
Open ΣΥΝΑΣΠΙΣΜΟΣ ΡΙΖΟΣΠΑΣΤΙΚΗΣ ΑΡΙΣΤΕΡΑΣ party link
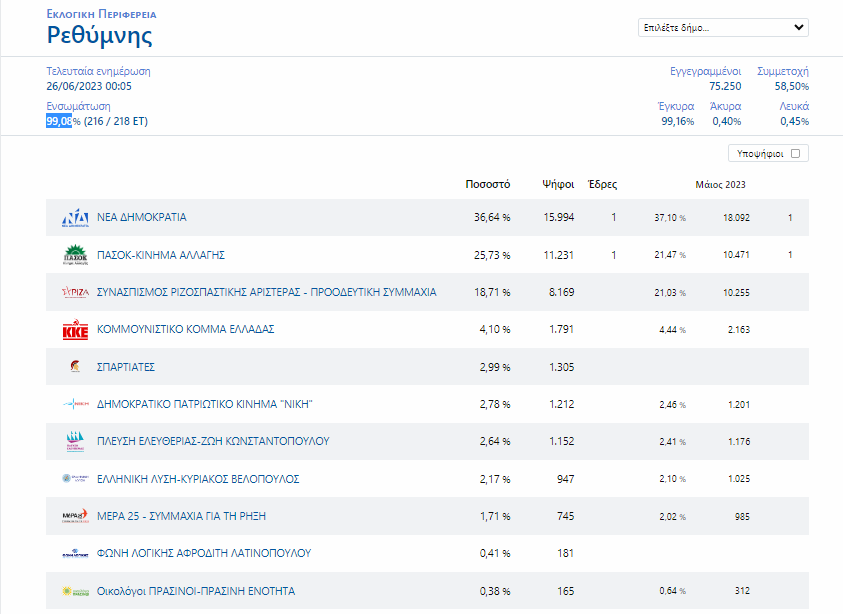pyautogui.click(x=267, y=292)
